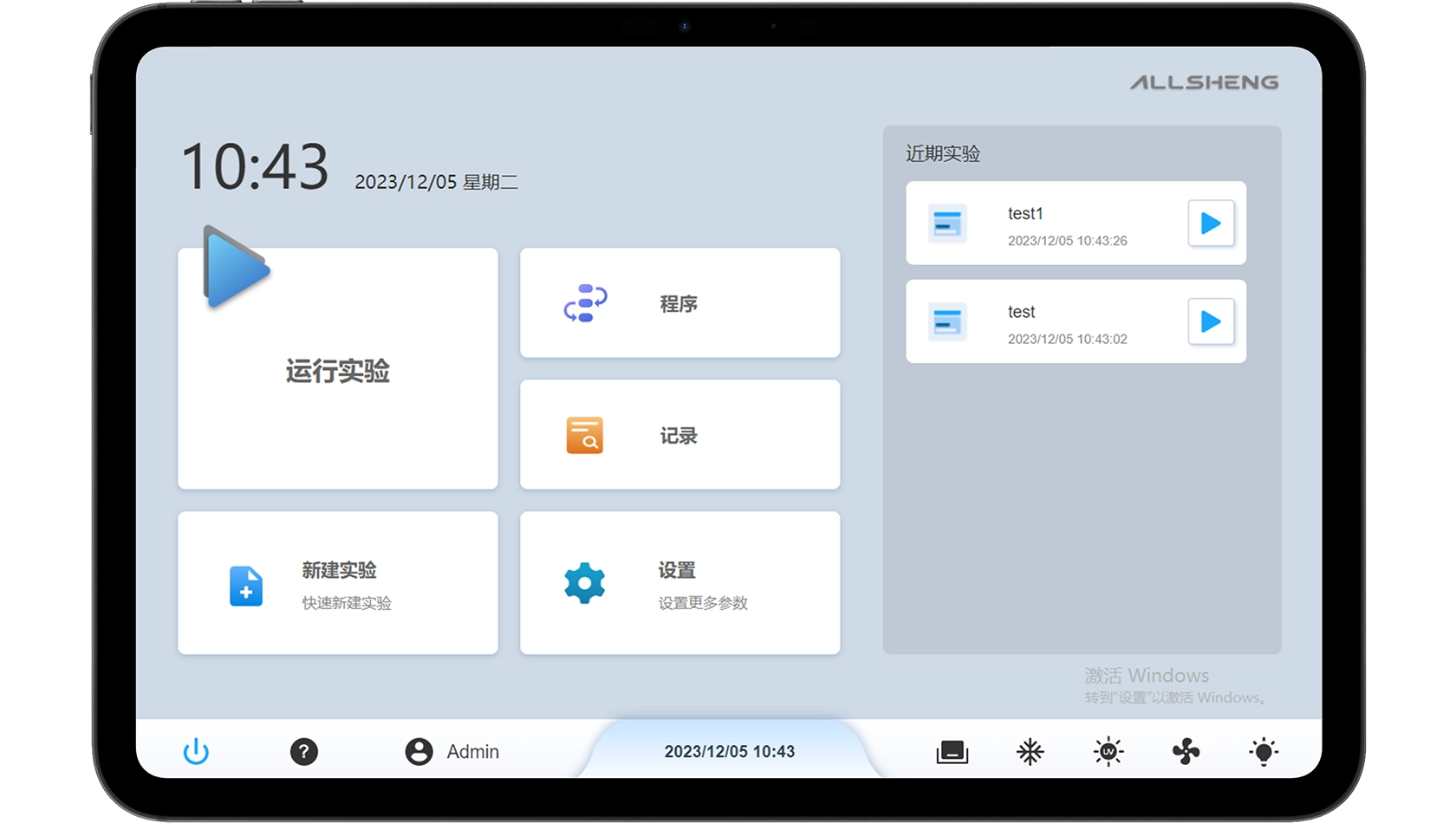Screen dimensions: 1456x823
Task: Click the test1 experiment thumbnail icon
Action: coord(947,224)
